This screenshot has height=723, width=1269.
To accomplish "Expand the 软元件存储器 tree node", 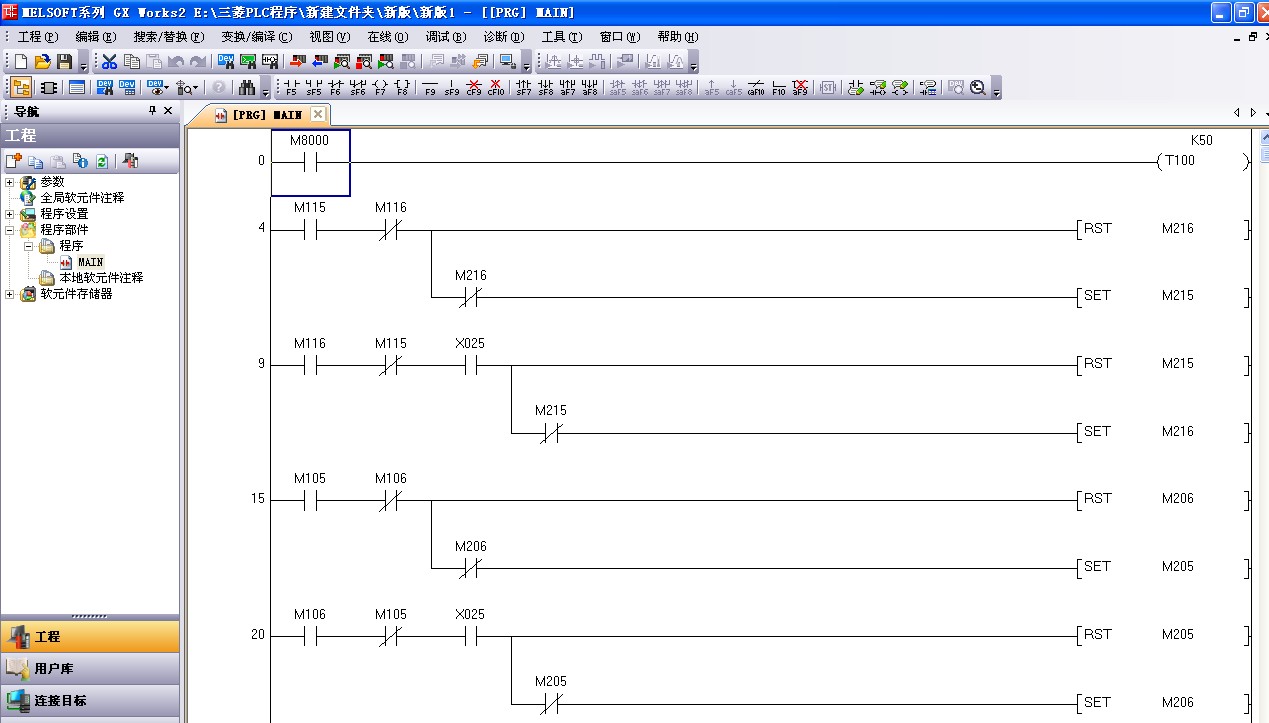I will [10, 294].
